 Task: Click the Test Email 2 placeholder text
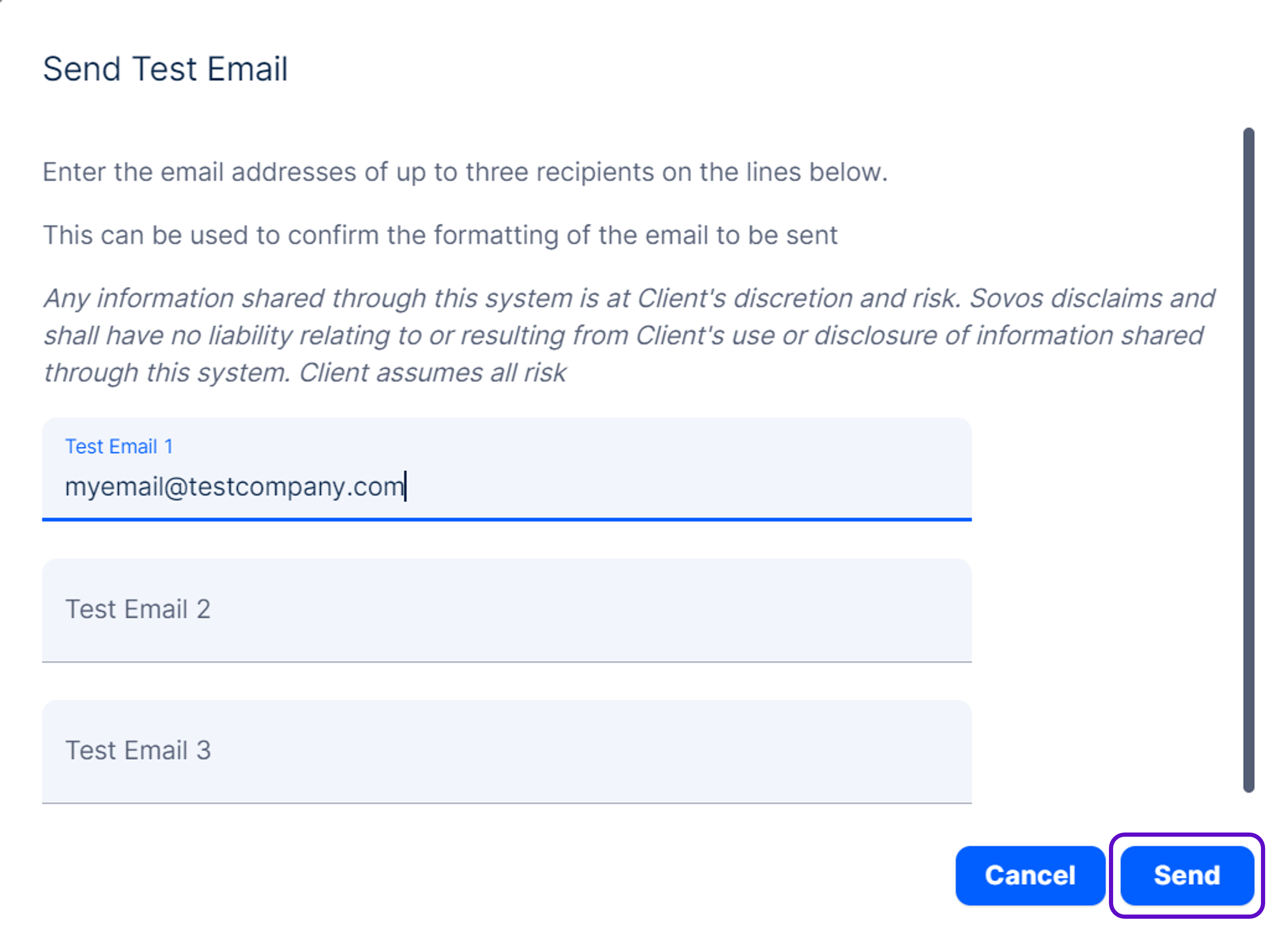click(138, 610)
